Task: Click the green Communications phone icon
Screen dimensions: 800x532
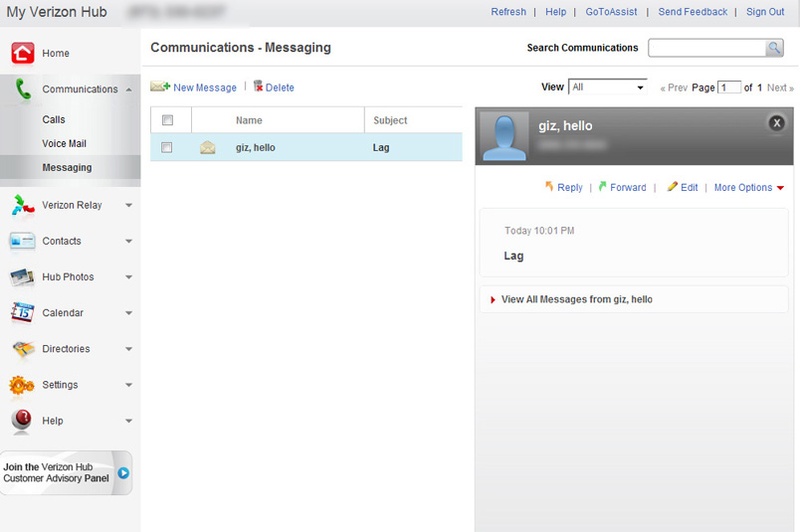Action: coord(23,89)
